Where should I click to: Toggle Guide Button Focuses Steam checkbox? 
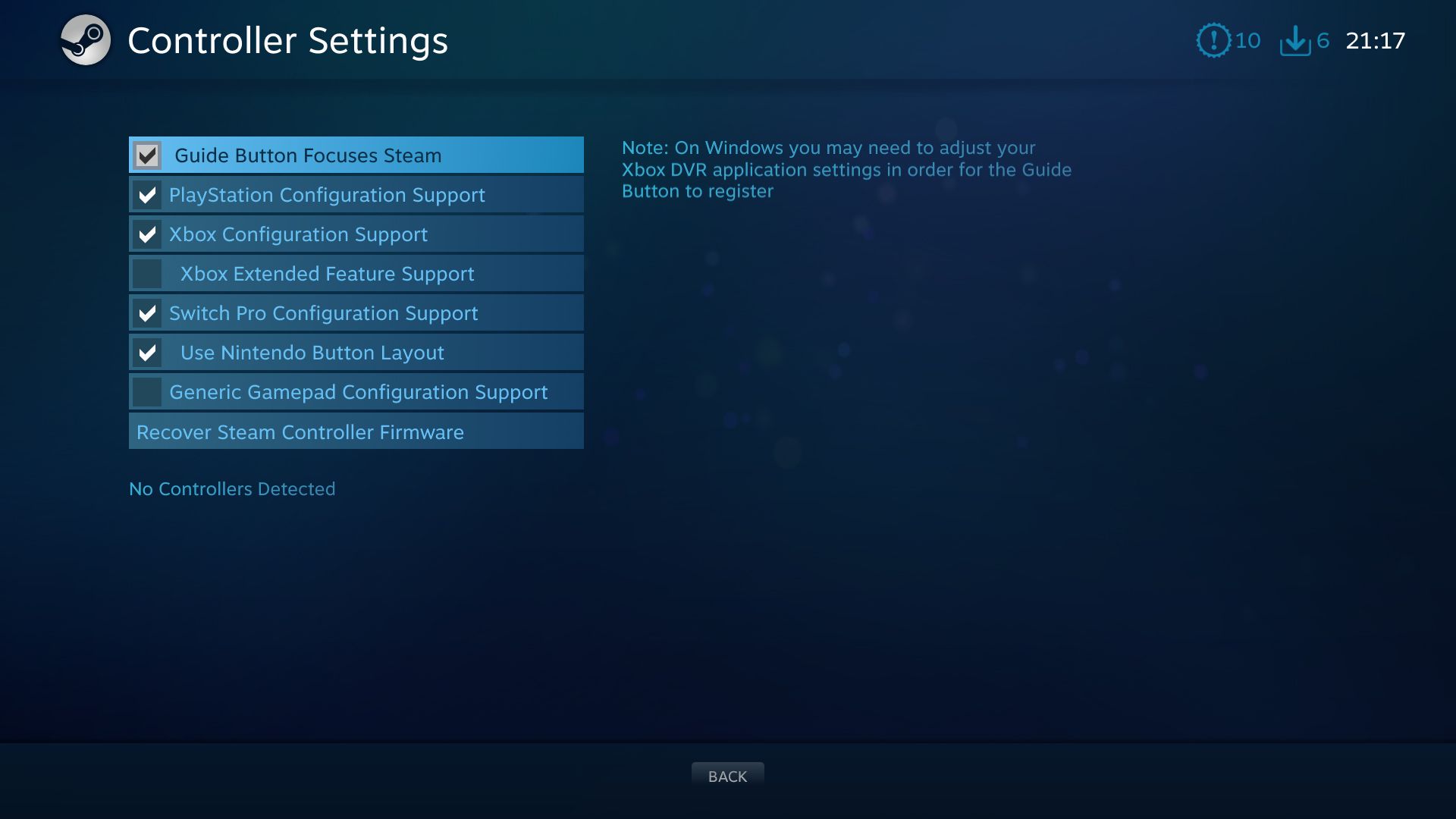[147, 154]
